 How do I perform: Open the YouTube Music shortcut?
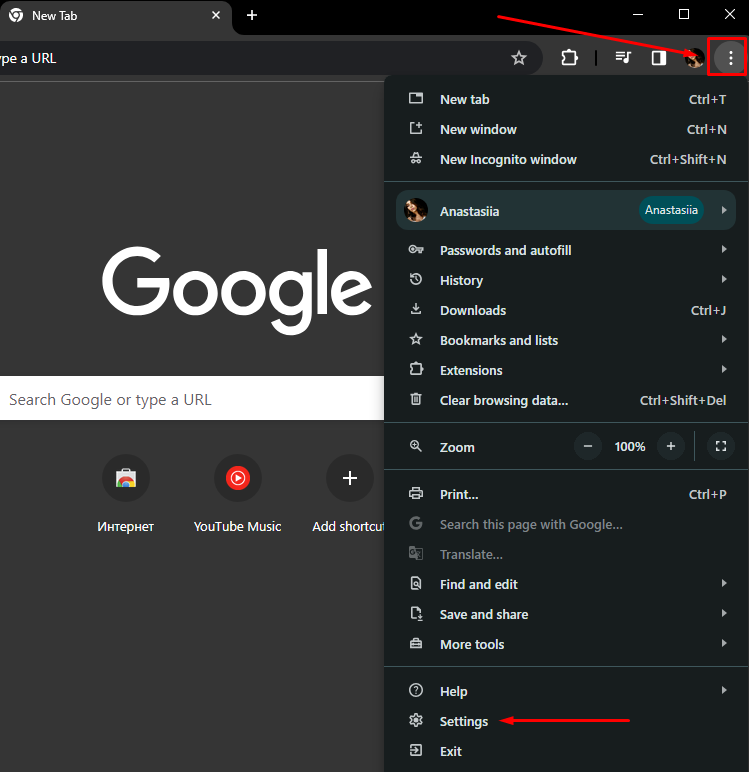point(237,494)
